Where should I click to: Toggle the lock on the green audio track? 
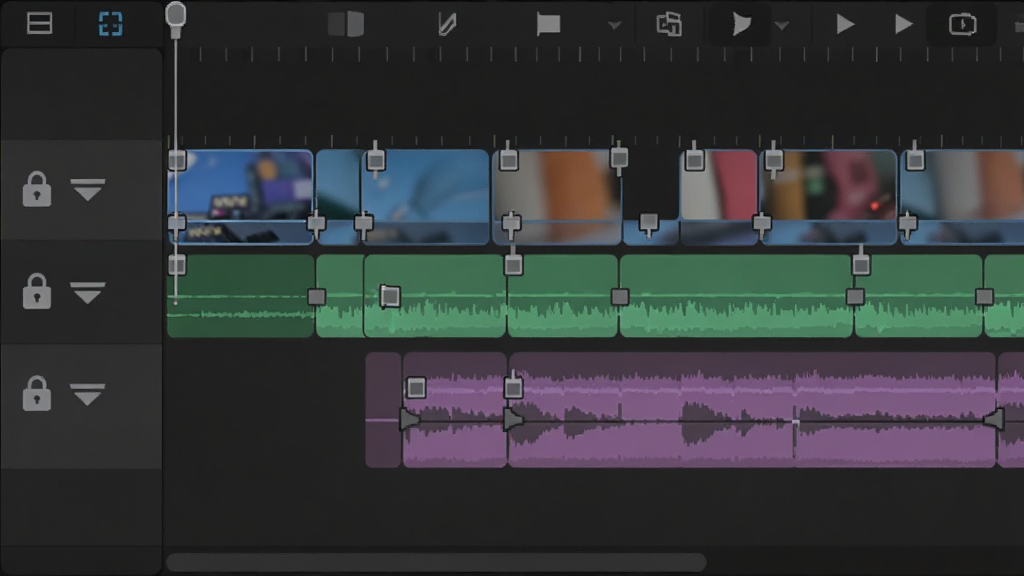37,291
